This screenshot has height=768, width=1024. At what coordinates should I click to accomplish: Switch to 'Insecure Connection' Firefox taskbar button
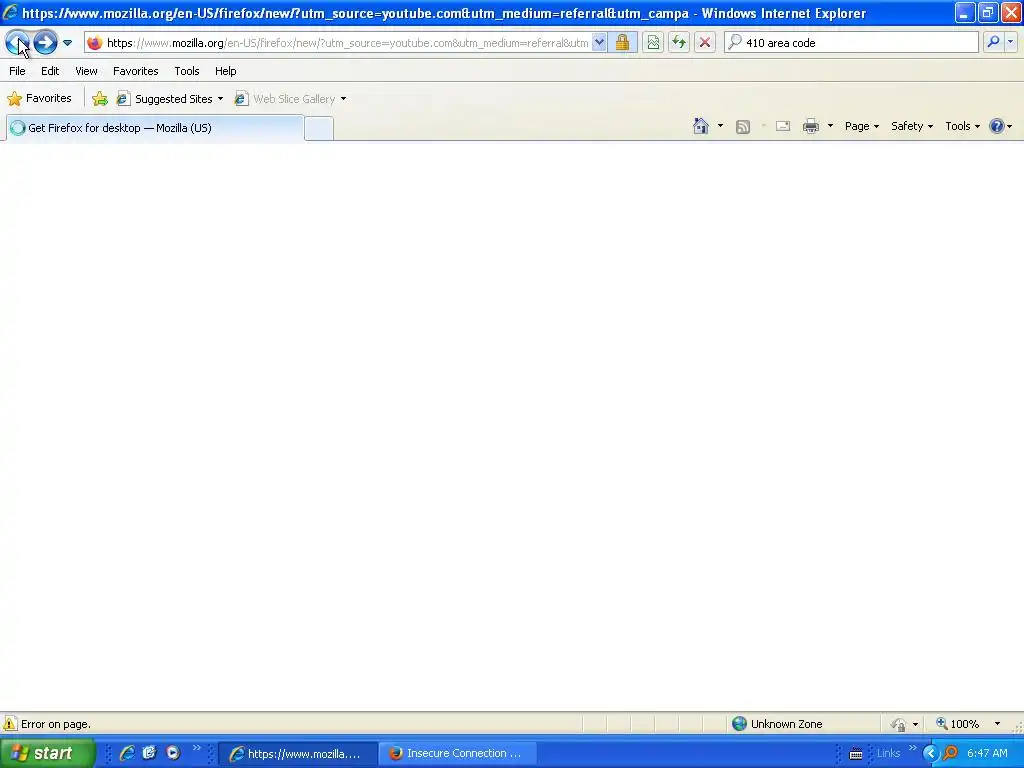(458, 754)
